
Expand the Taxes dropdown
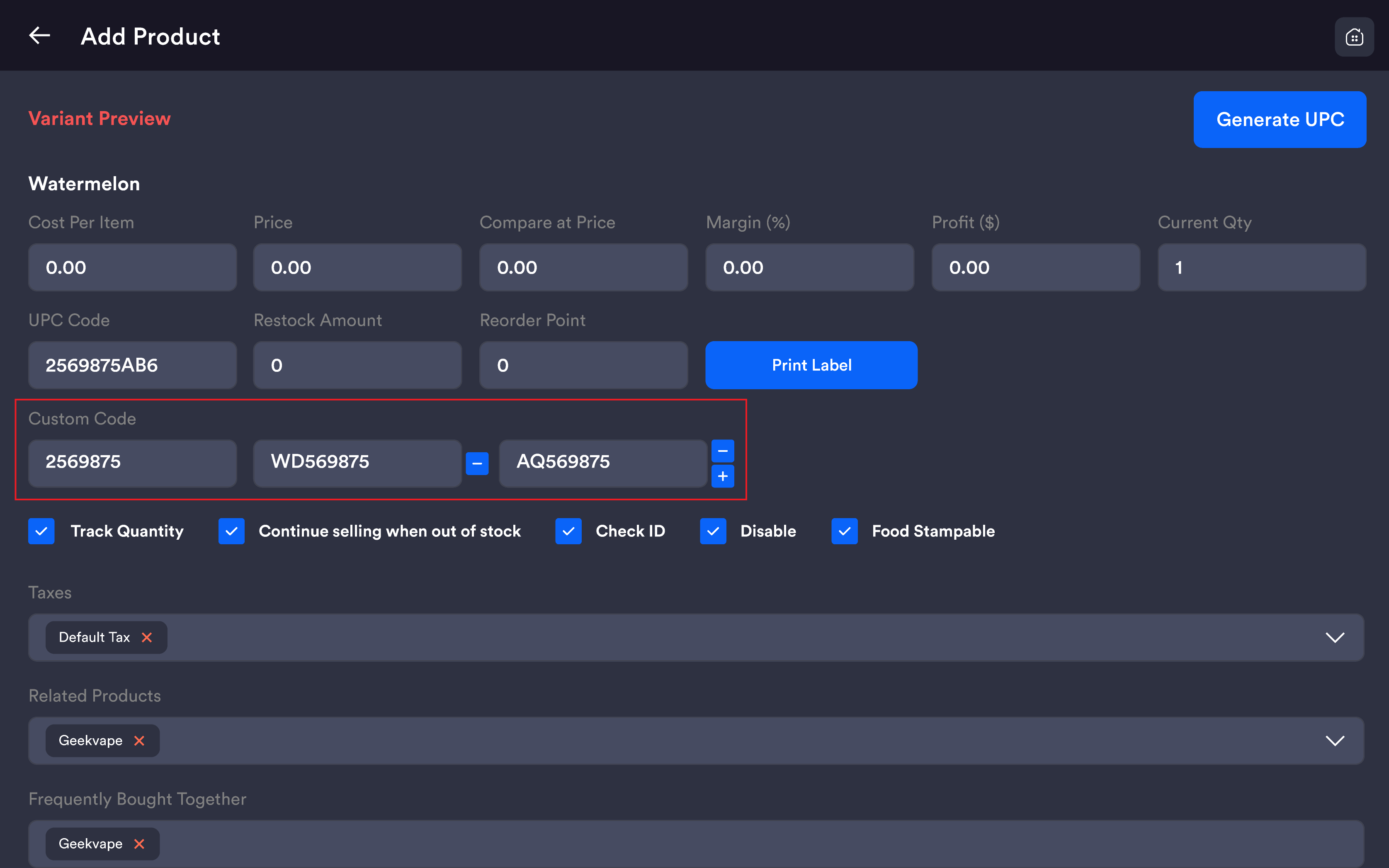(x=1335, y=637)
